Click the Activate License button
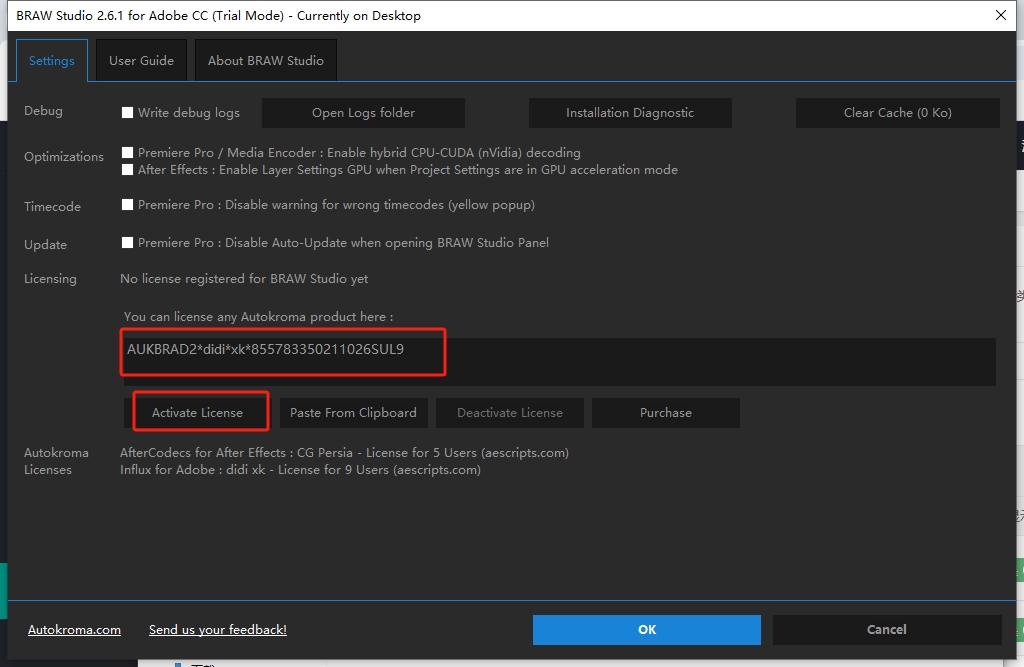1024x667 pixels. coord(197,413)
